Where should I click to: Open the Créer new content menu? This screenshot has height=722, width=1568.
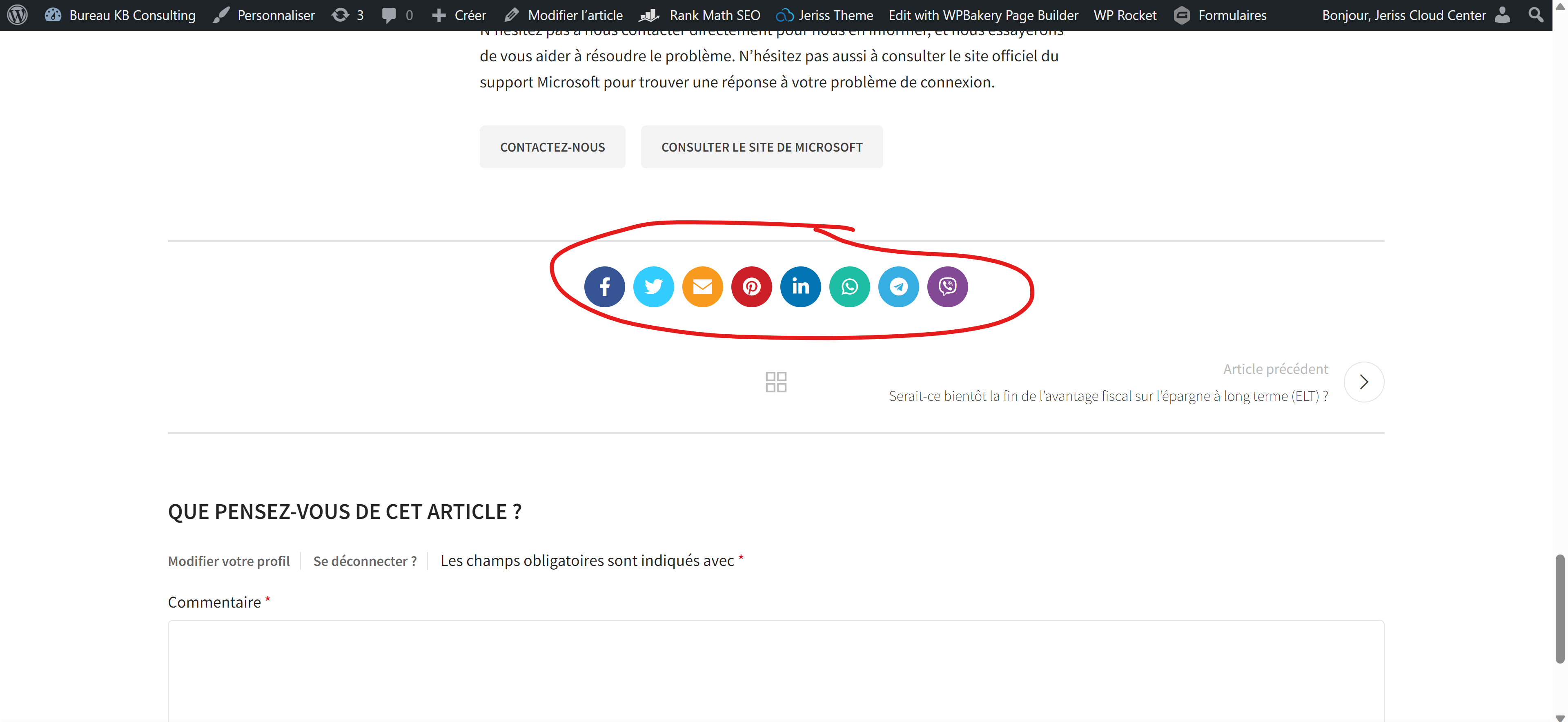459,15
